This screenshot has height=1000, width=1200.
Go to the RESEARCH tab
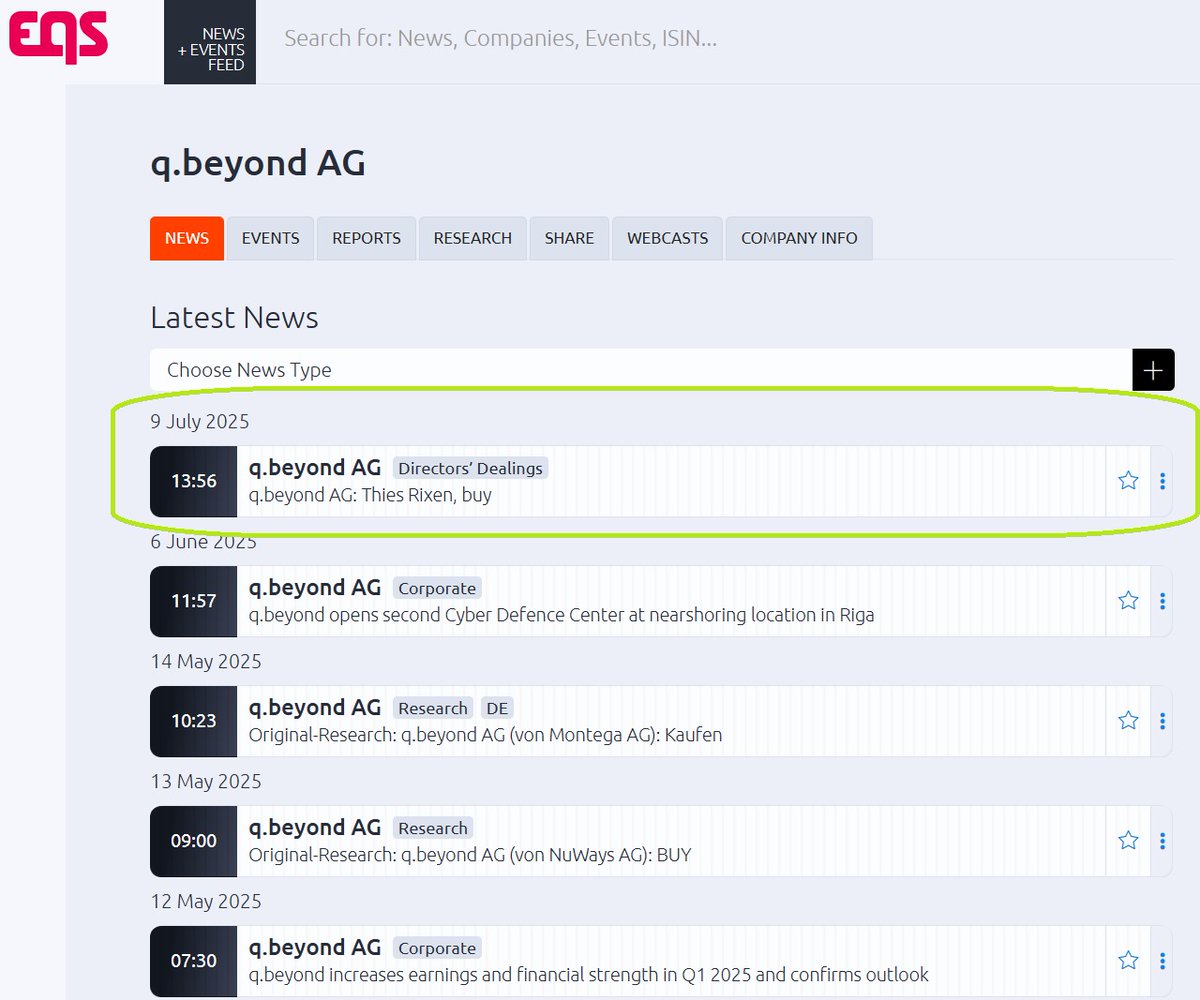click(x=472, y=238)
